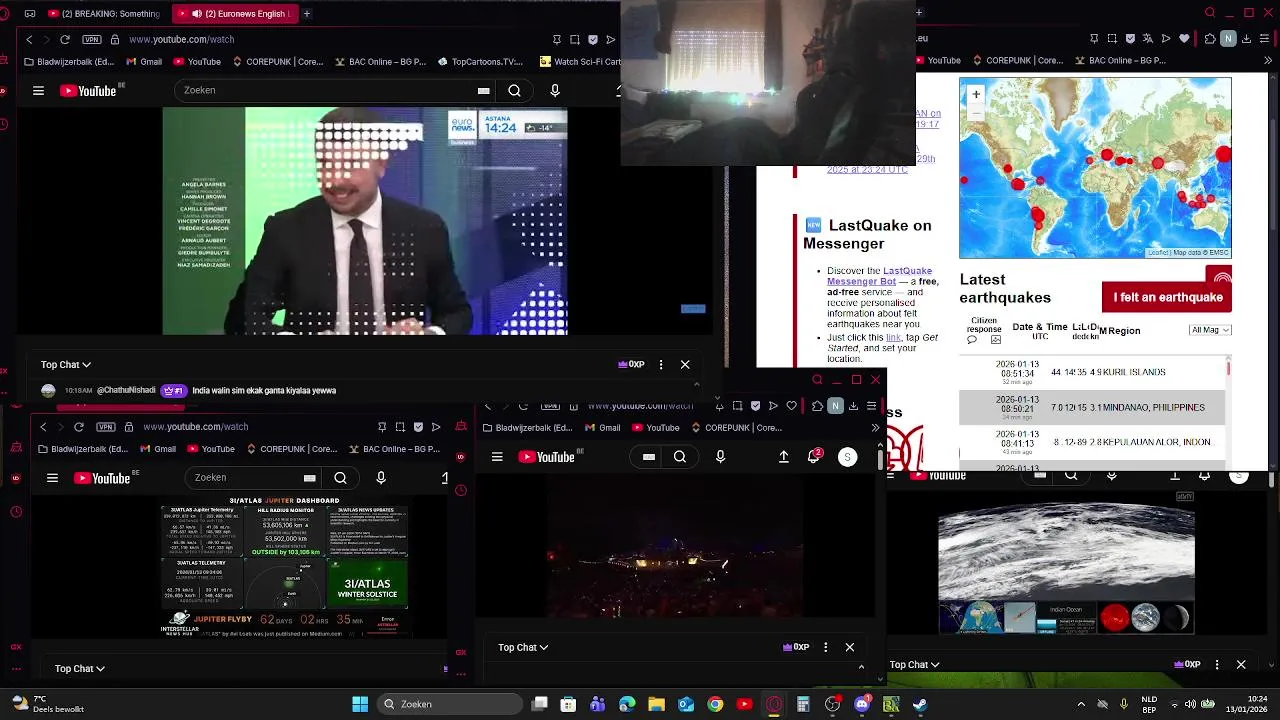Open Steam from the taskbar

click(x=920, y=704)
